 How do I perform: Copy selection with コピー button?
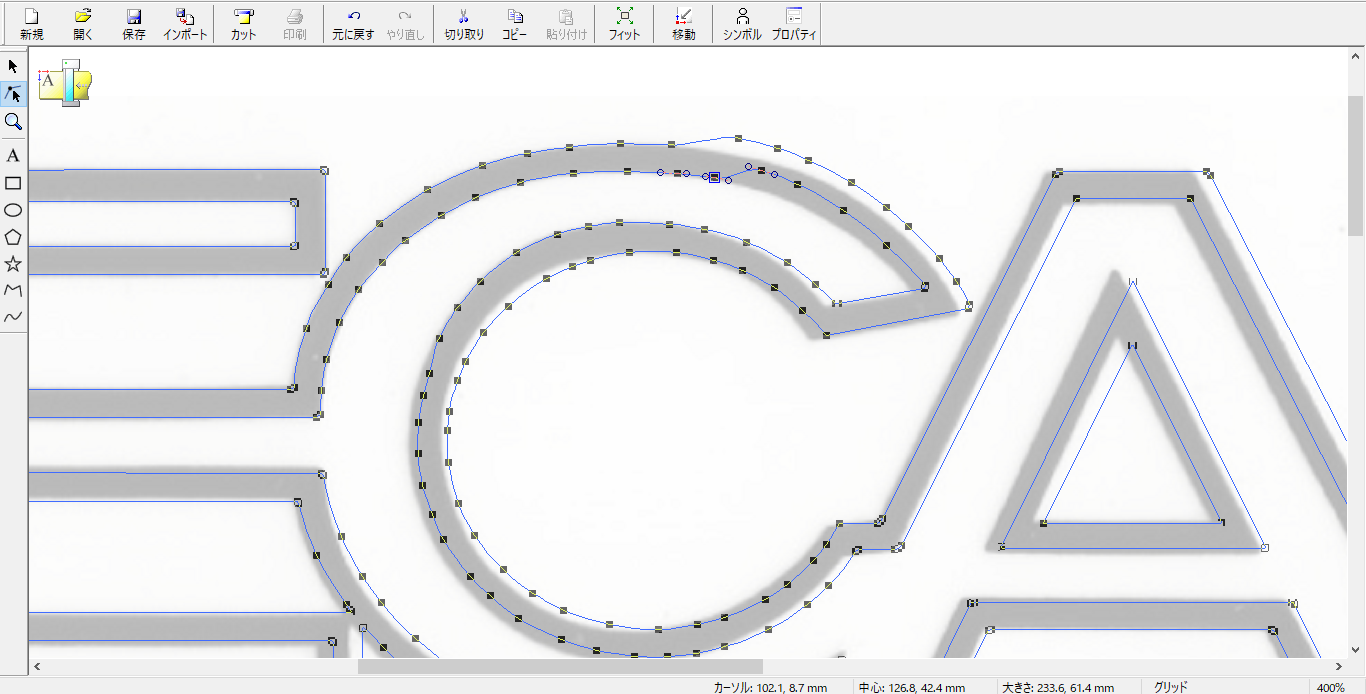pyautogui.click(x=514, y=23)
